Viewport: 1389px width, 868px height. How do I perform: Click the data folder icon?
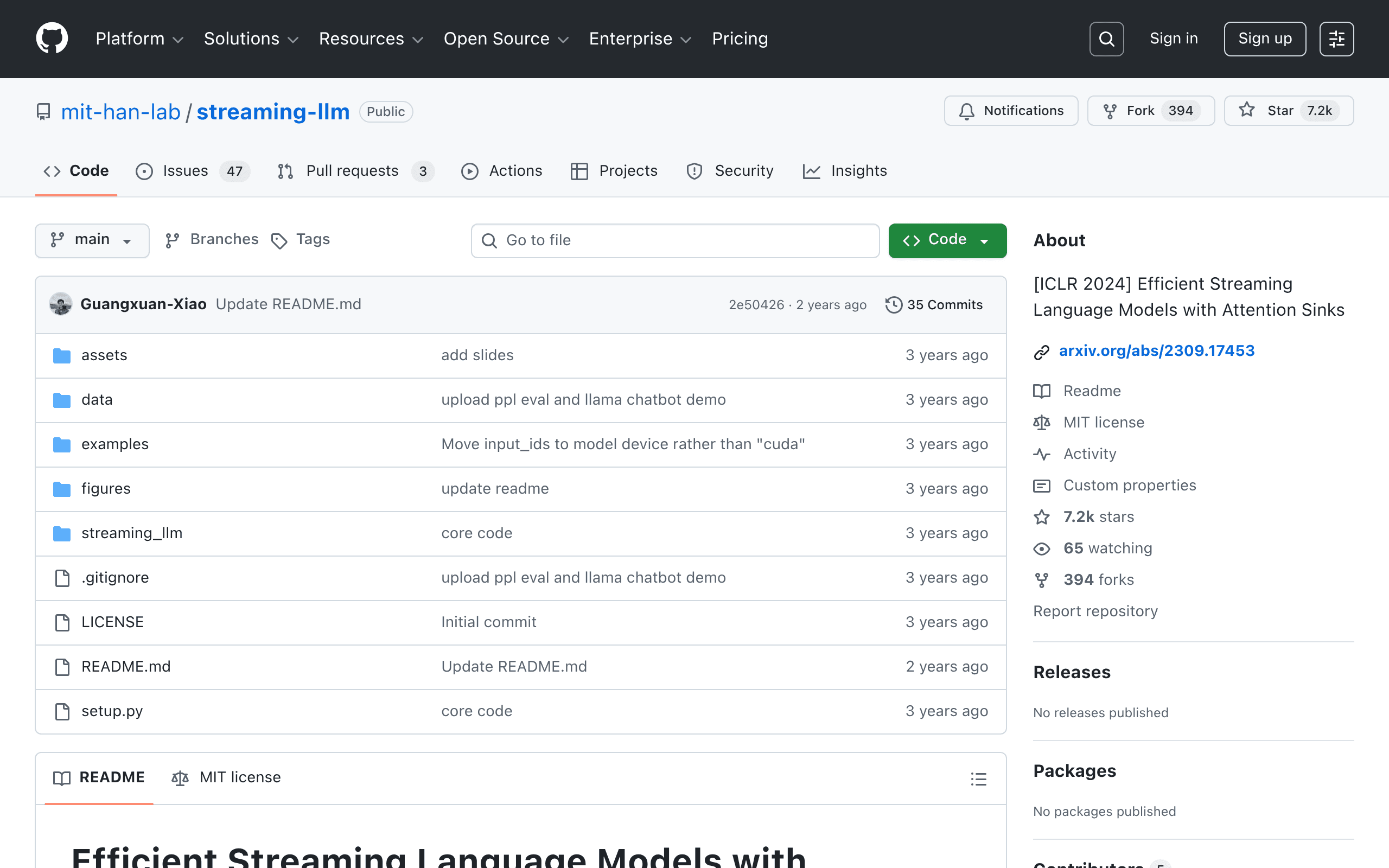(x=62, y=400)
